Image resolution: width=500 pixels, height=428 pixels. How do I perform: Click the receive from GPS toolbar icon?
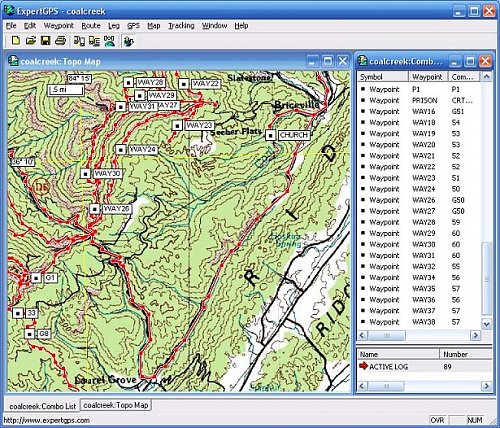point(79,41)
